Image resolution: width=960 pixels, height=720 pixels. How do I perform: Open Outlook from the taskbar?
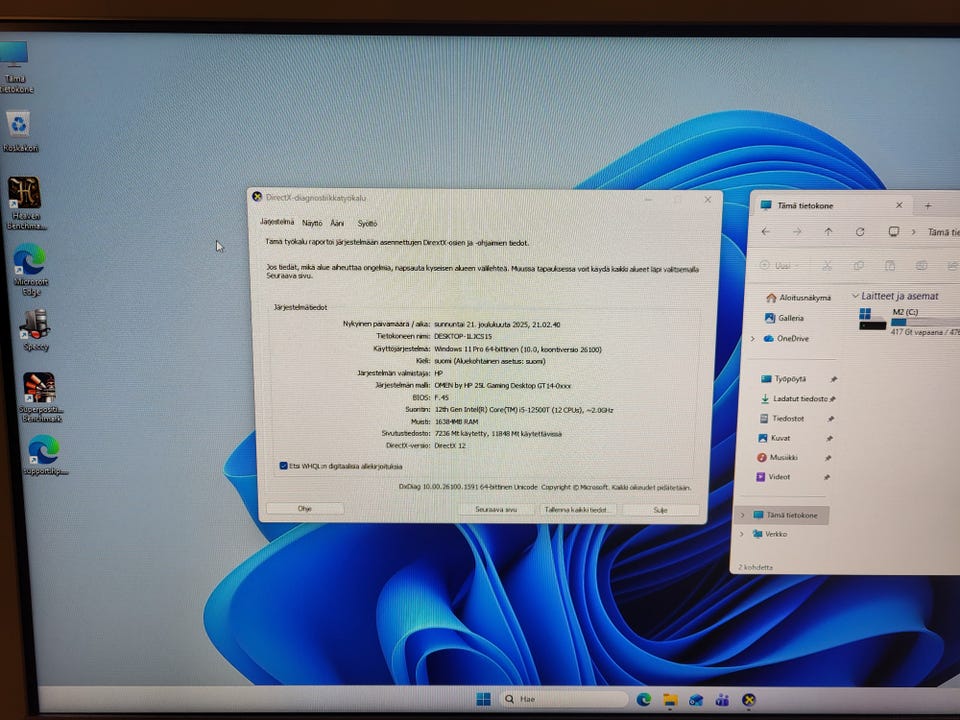[x=696, y=700]
